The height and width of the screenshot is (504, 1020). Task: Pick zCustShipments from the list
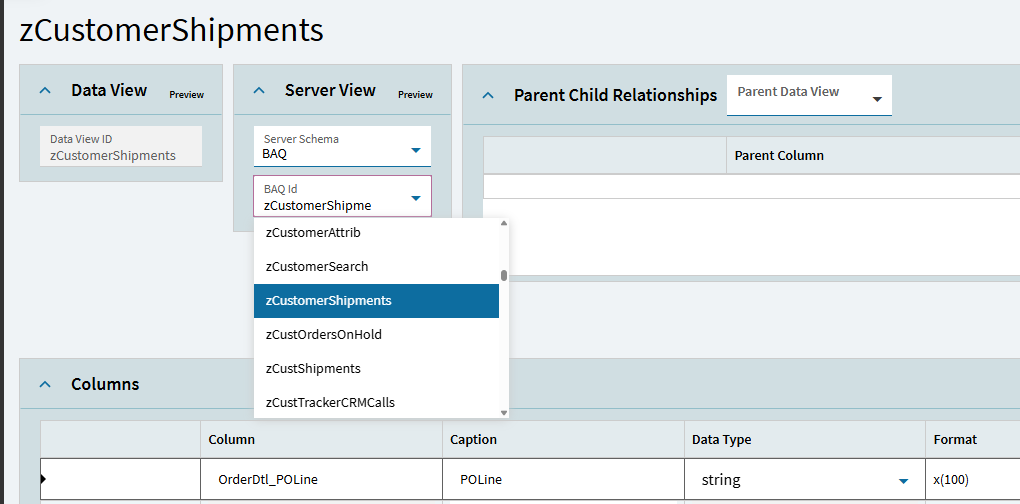click(x=313, y=368)
